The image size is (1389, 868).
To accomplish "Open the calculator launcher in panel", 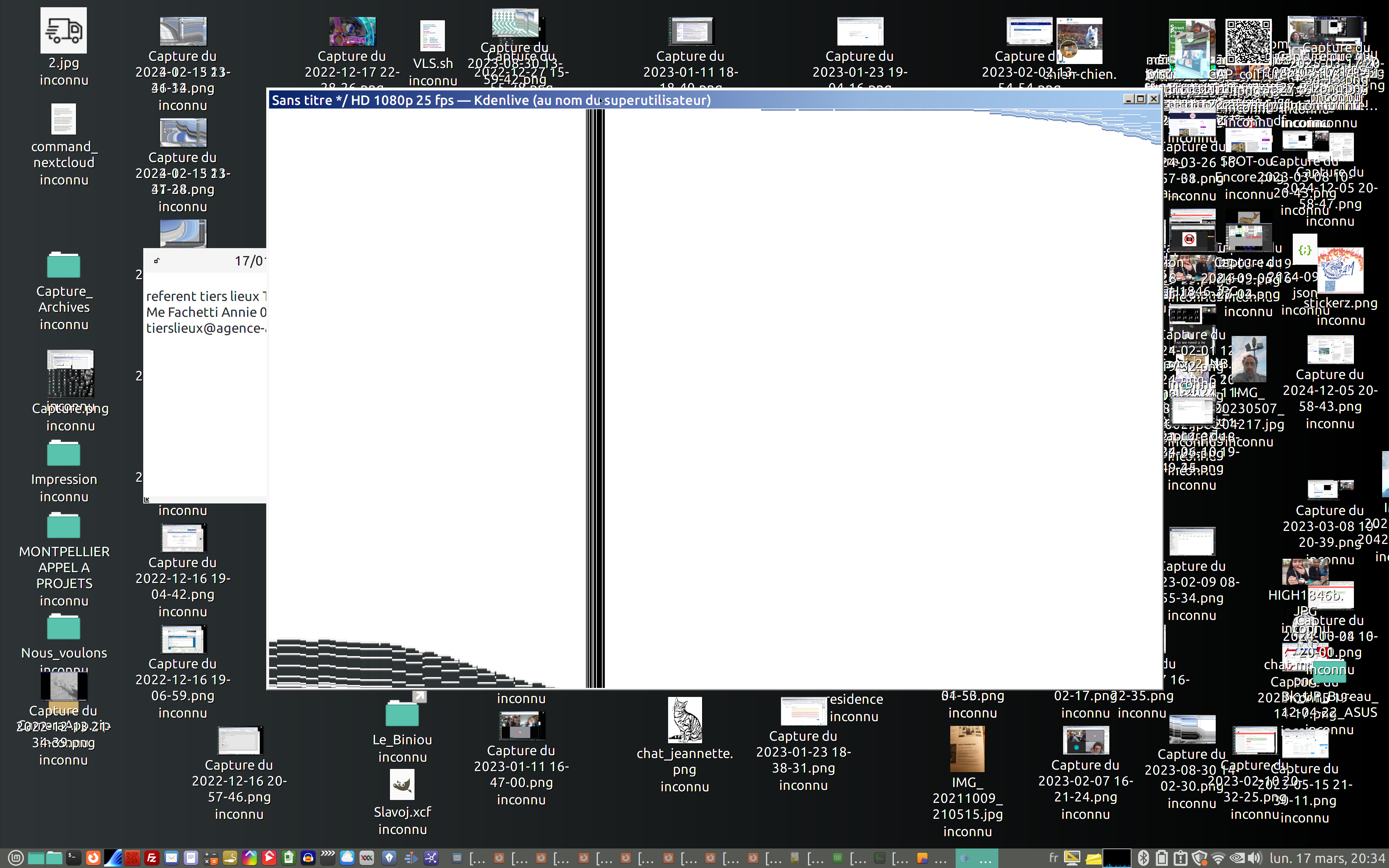I will [x=211, y=858].
